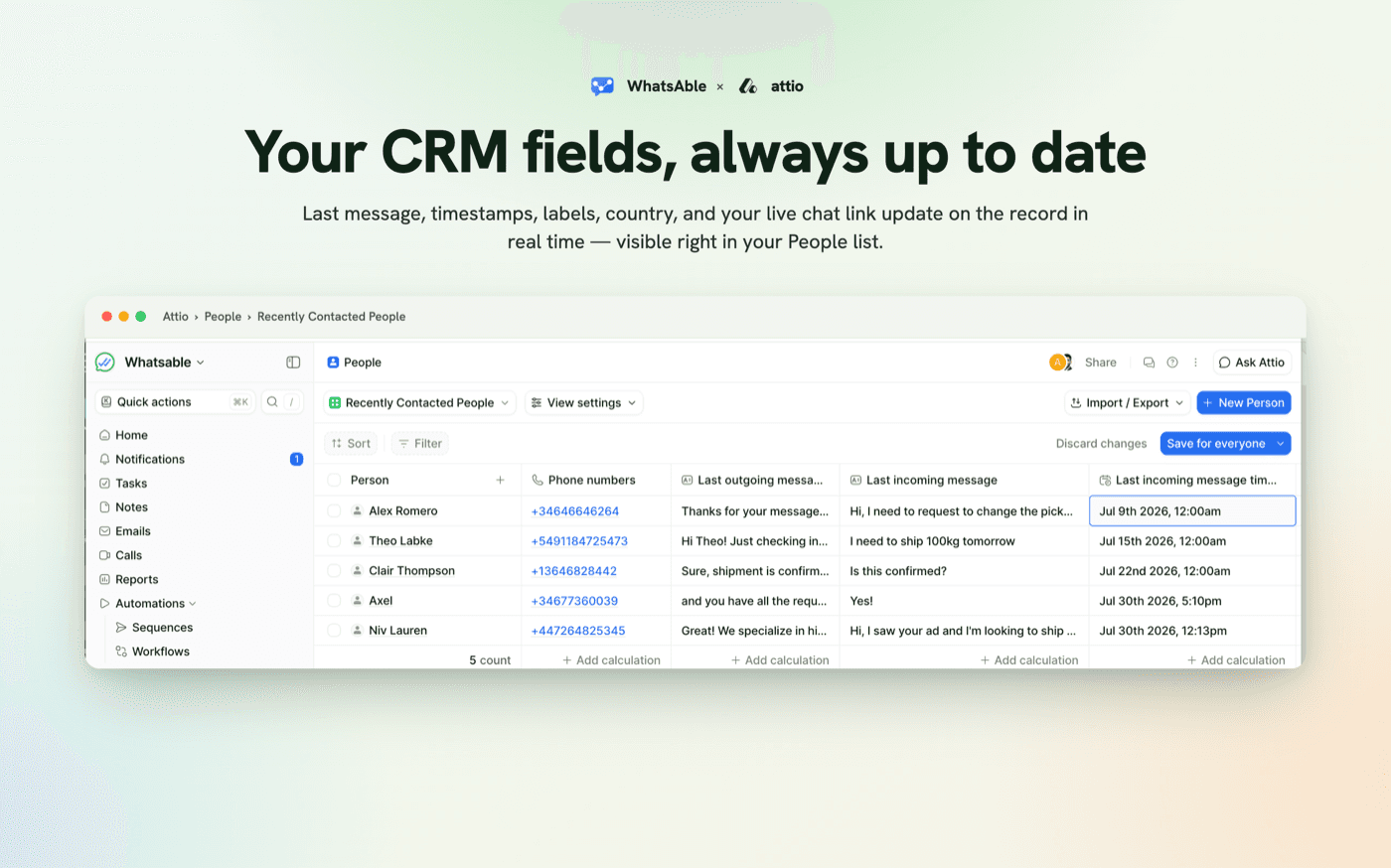
Task: Click the Notes document icon in sidebar
Action: [104, 507]
